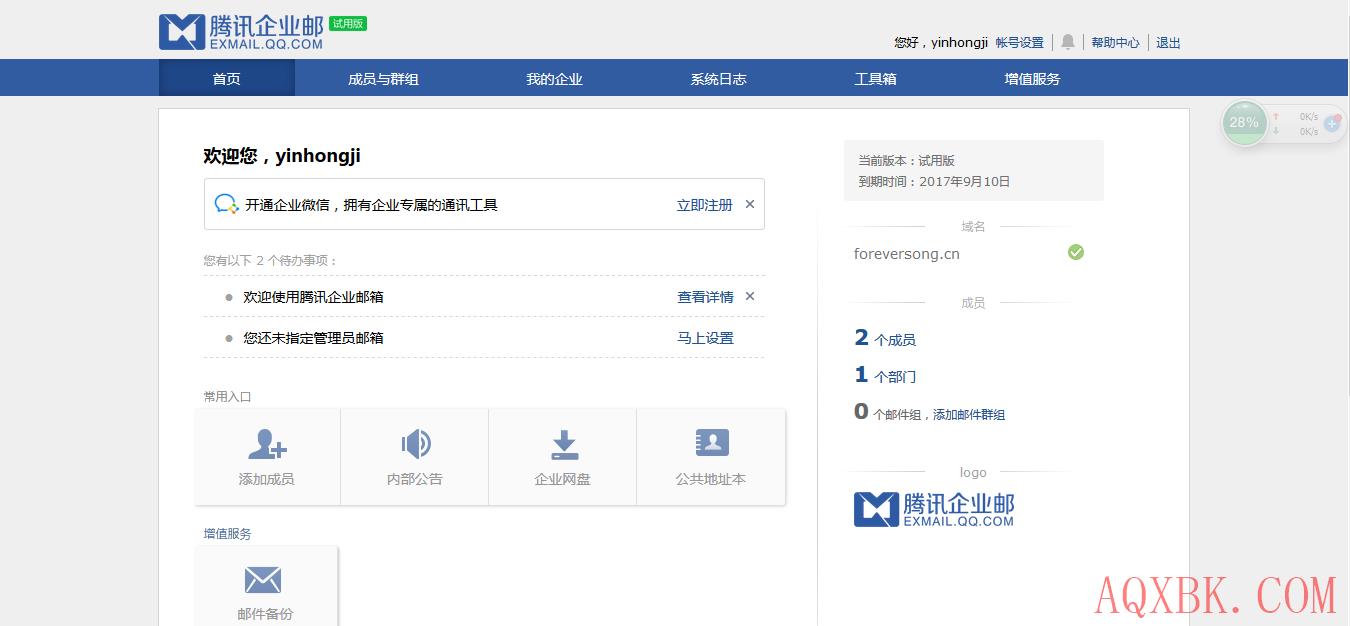
Task: Click the plus icon on speed widget
Action: coord(1332,124)
